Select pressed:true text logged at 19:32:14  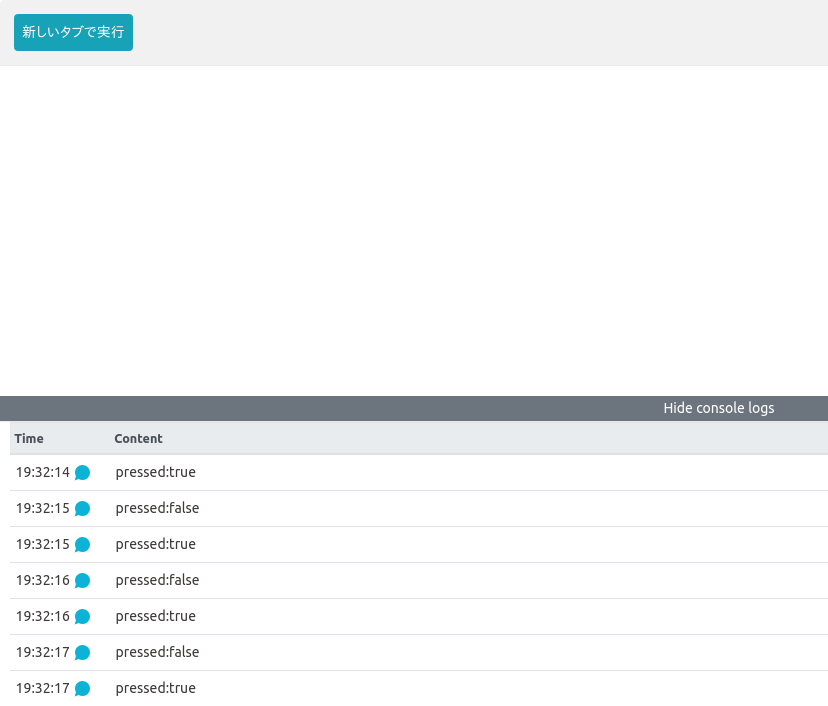point(155,472)
